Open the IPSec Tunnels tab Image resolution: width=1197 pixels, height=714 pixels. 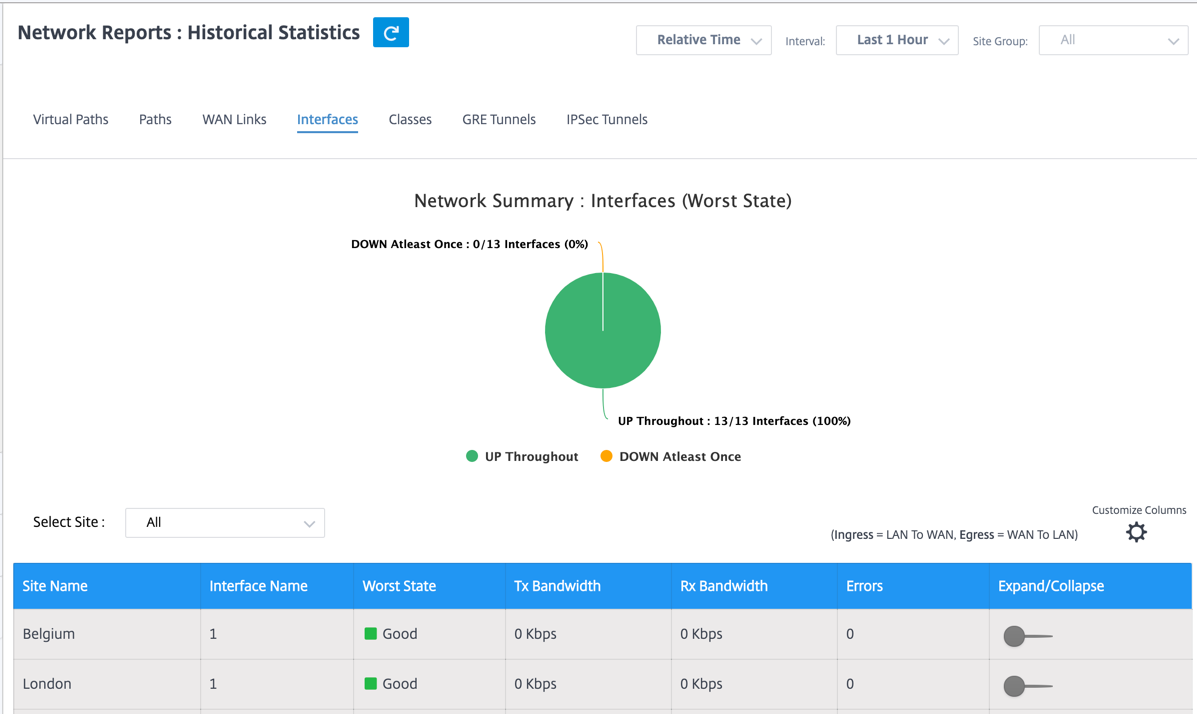[607, 119]
